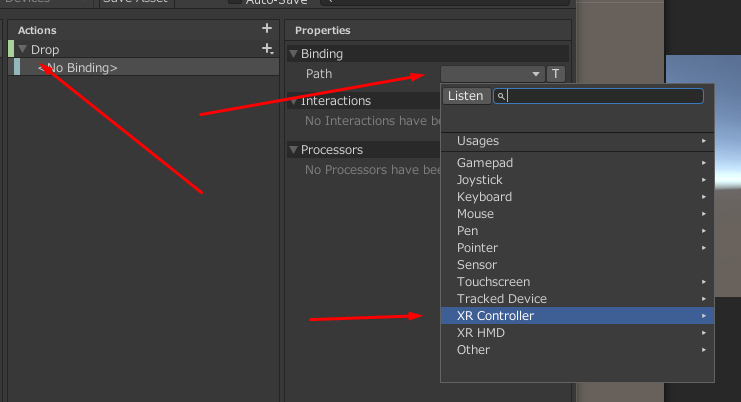Focus the binding search field
This screenshot has width=741, height=402.
598,96
